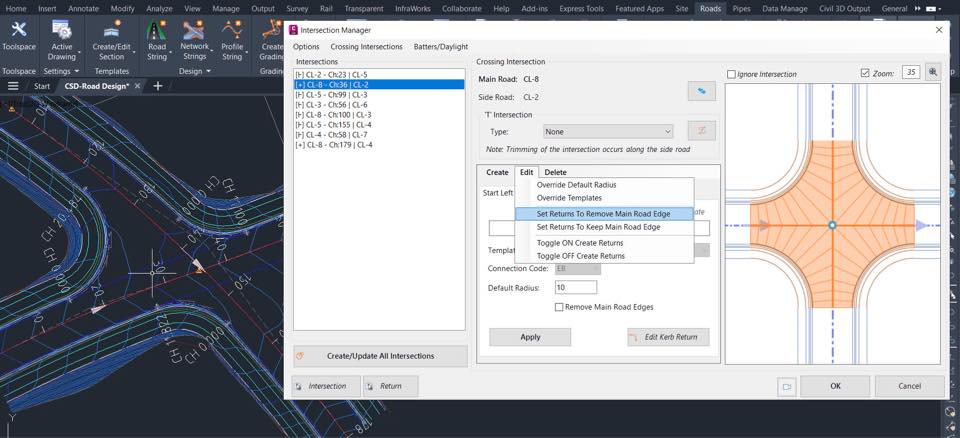Untick the Zoom checkbox
Viewport: 960px width, 438px height.
[864, 73]
